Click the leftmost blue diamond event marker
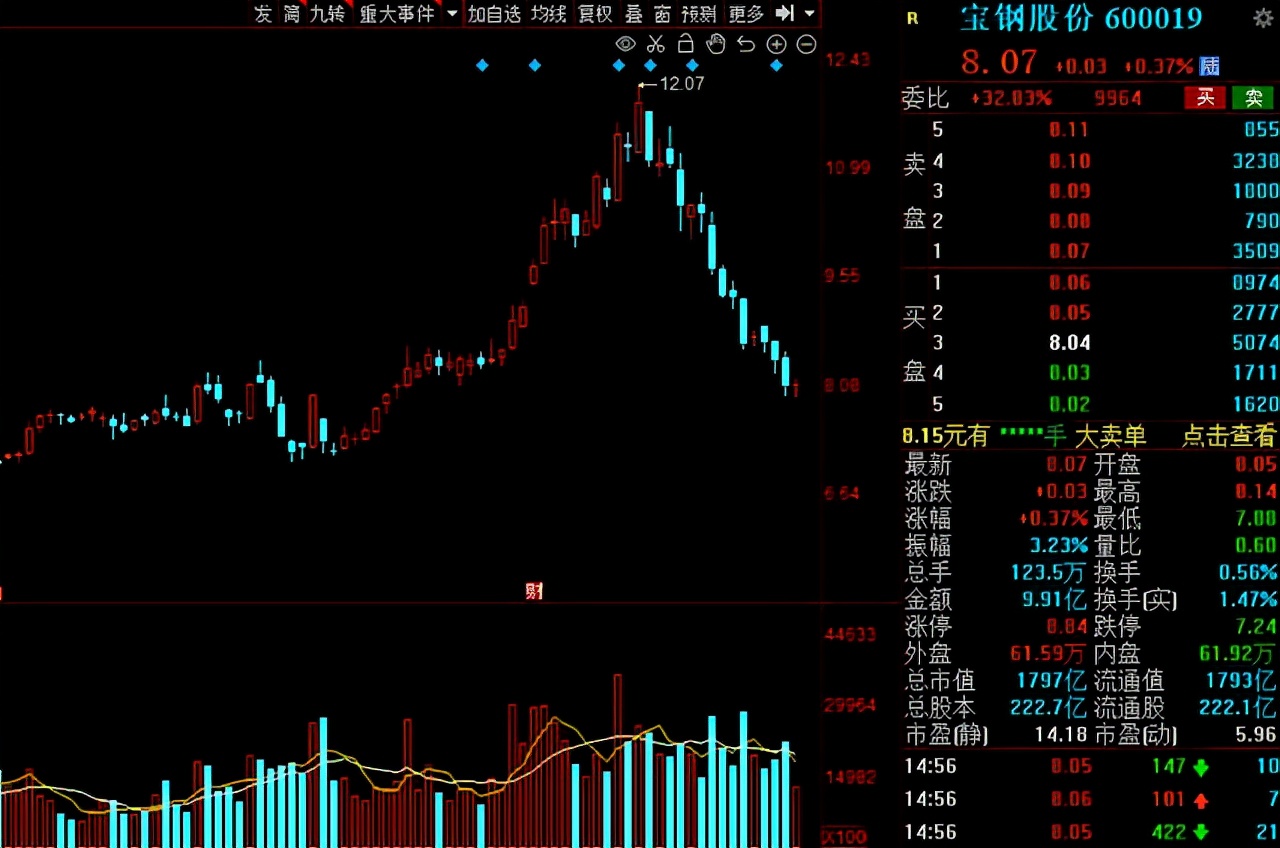The image size is (1280, 848). click(x=482, y=65)
